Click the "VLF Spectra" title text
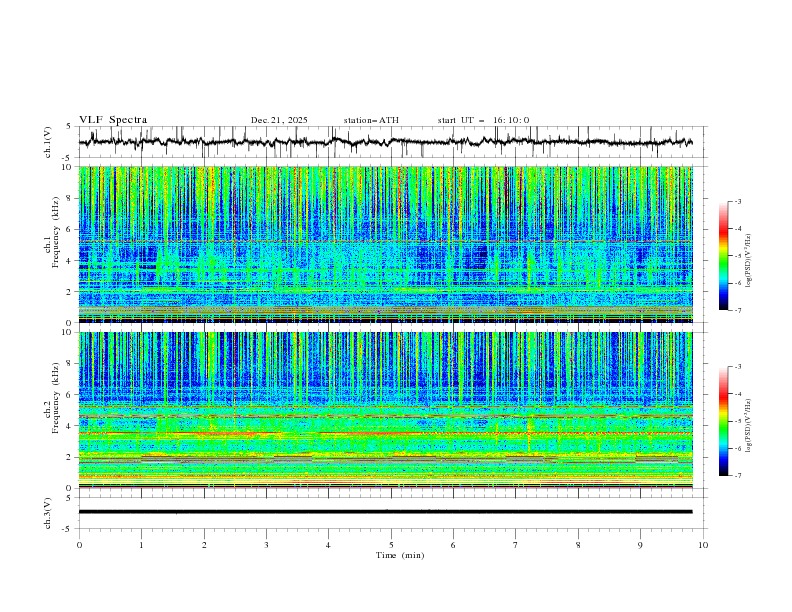The height and width of the screenshot is (612, 792). point(113,120)
